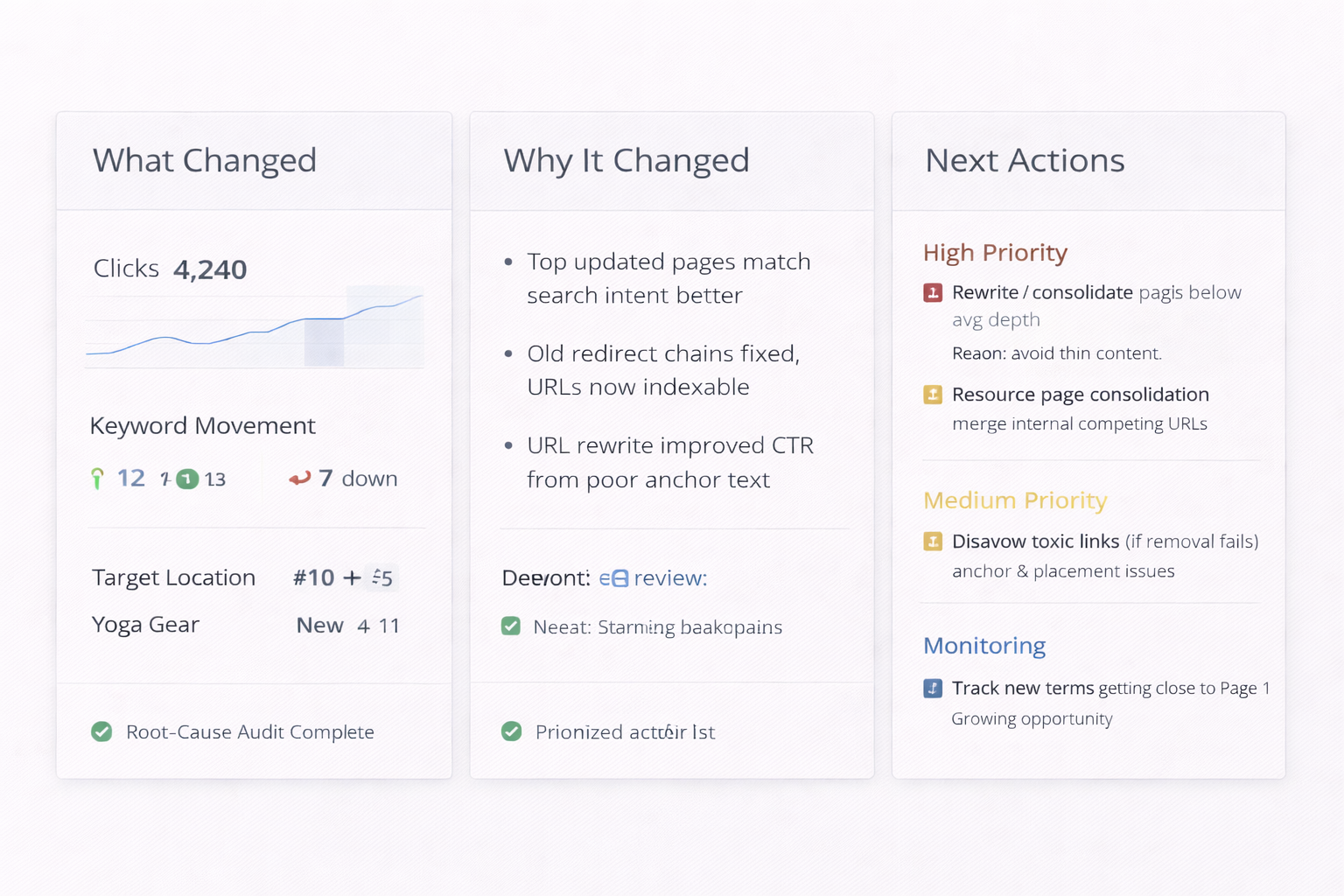Viewport: 1344px width, 896px height.
Task: Click the Disavow toxic links warning icon
Action: [932, 542]
